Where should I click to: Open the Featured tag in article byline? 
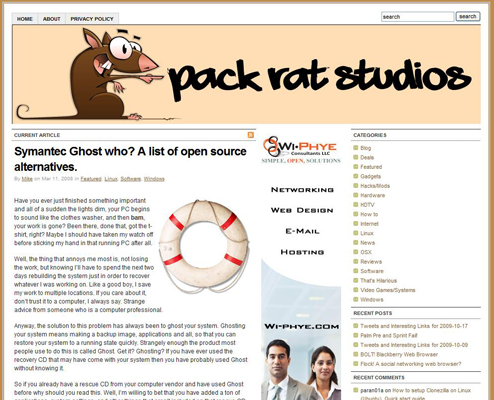[x=91, y=179]
